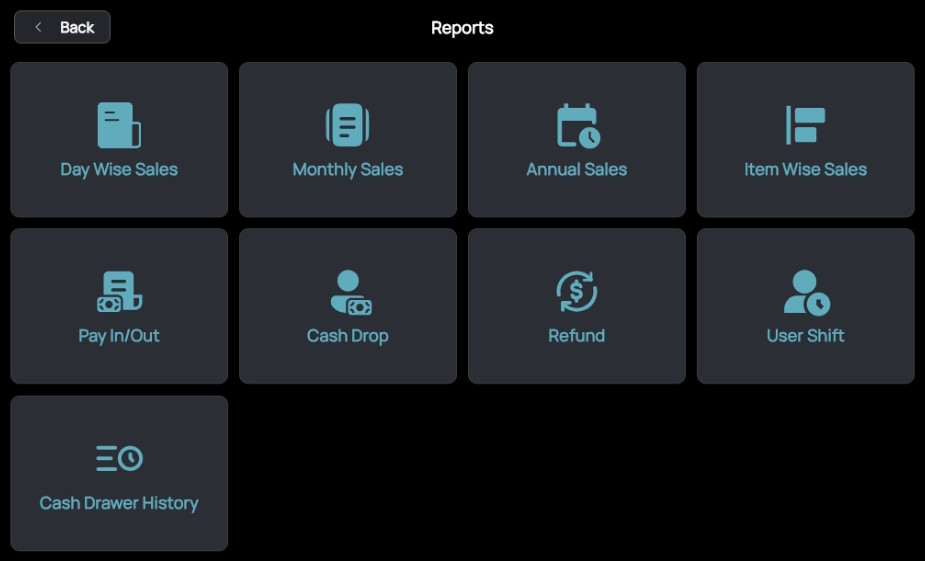Click the left chevron in Back button
The height and width of the screenshot is (561, 925).
[38, 27]
